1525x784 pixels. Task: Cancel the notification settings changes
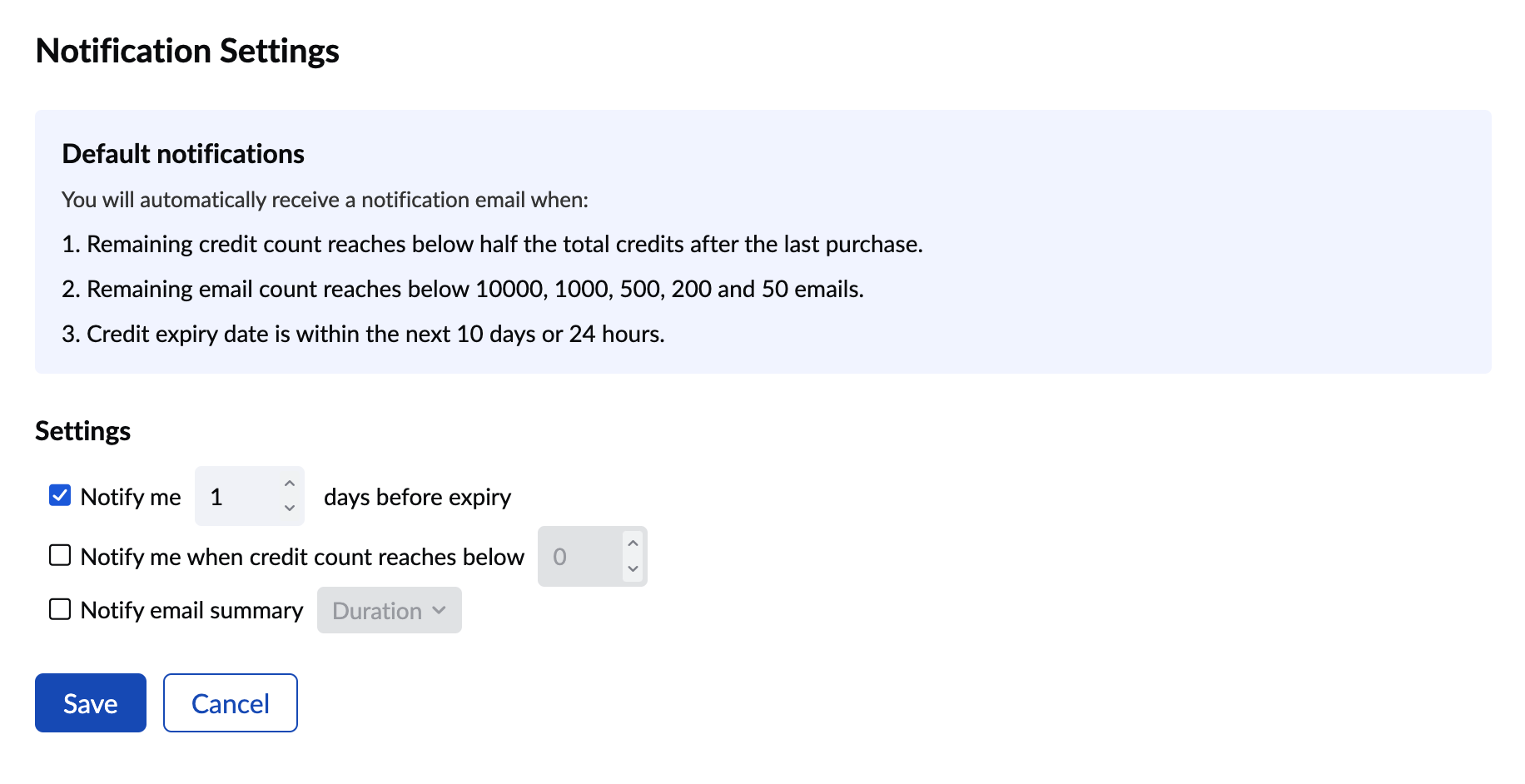click(231, 703)
